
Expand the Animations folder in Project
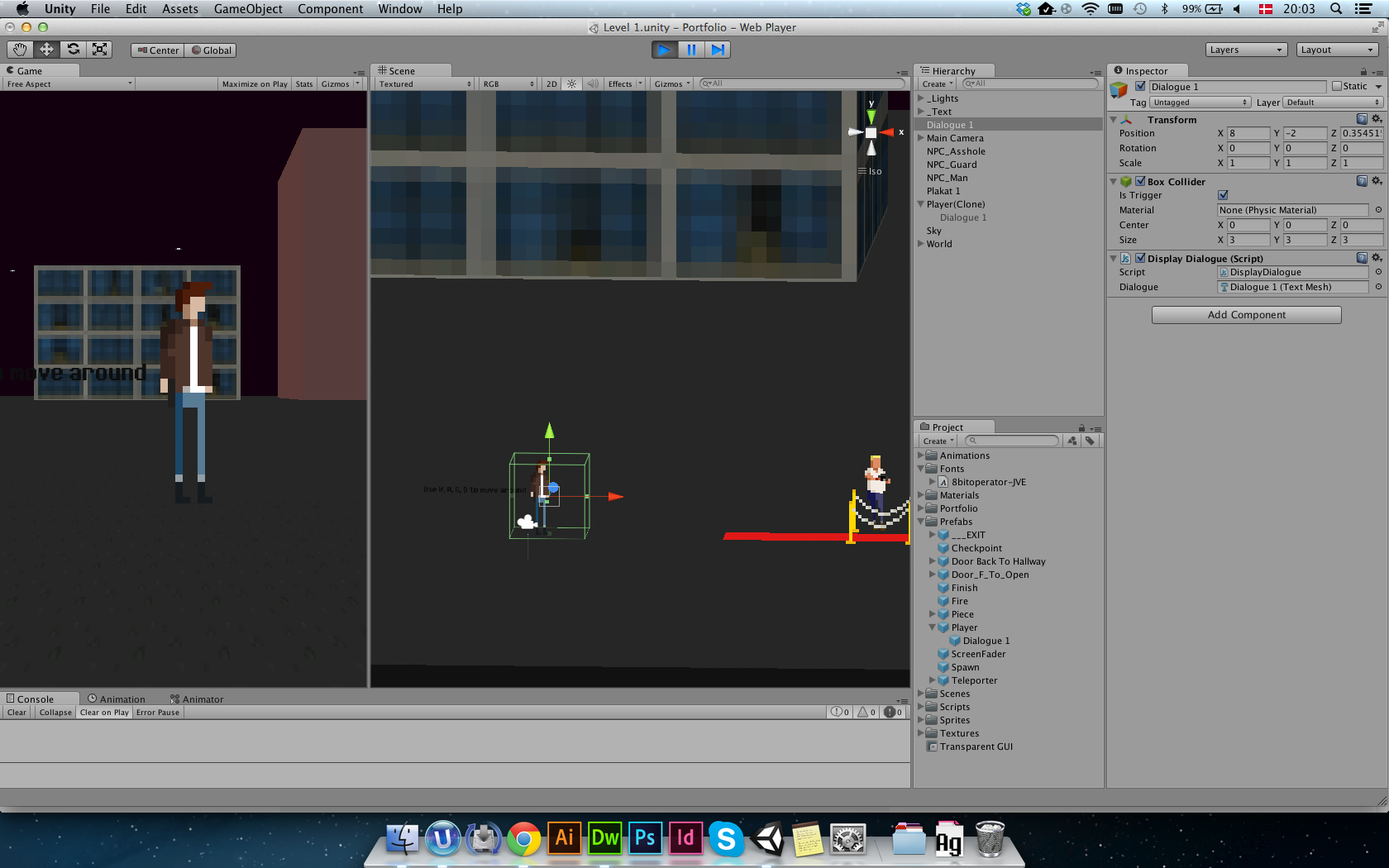[921, 455]
